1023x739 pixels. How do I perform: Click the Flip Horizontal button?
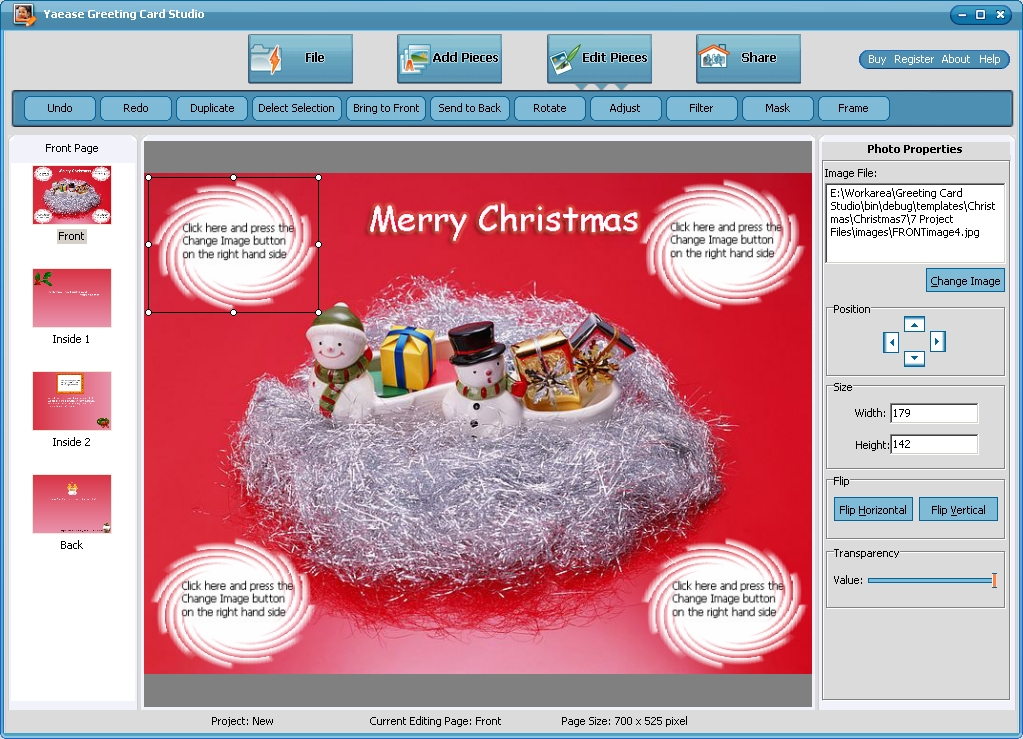(873, 509)
